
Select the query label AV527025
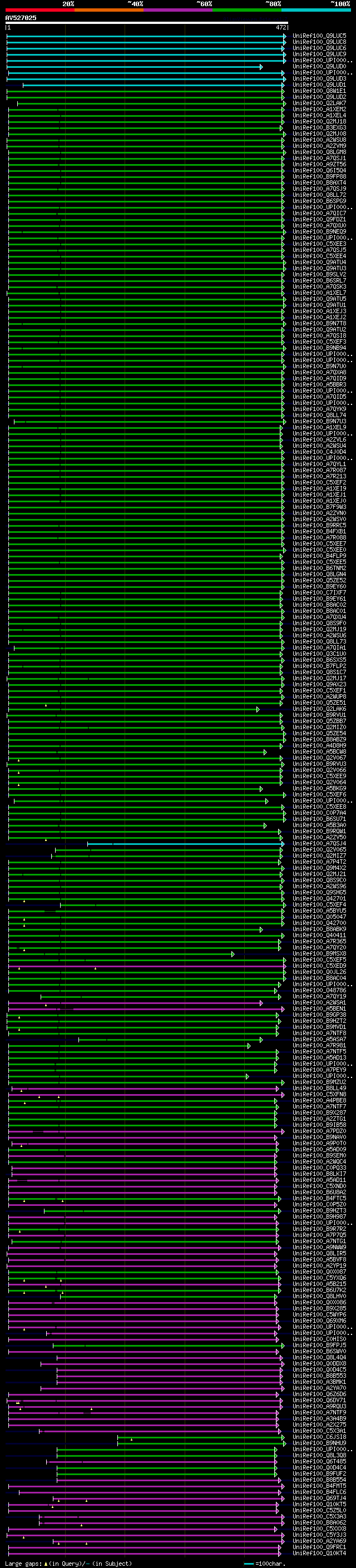pos(21,18)
